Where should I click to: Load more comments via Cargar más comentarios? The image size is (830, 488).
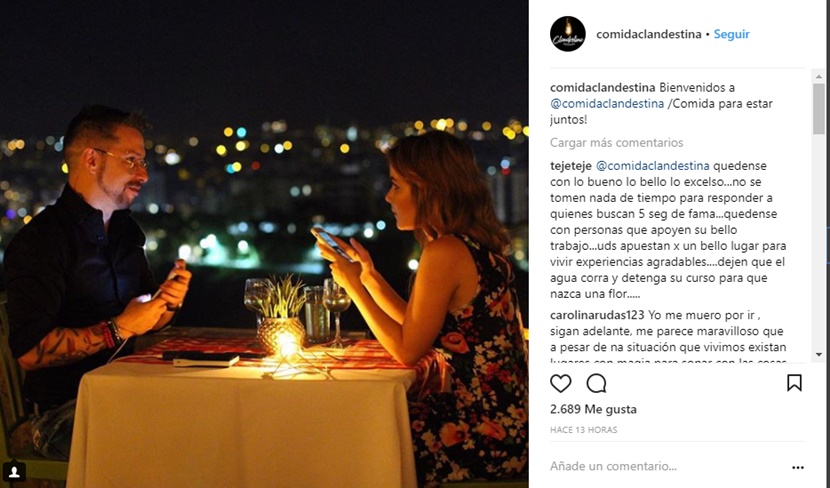616,142
